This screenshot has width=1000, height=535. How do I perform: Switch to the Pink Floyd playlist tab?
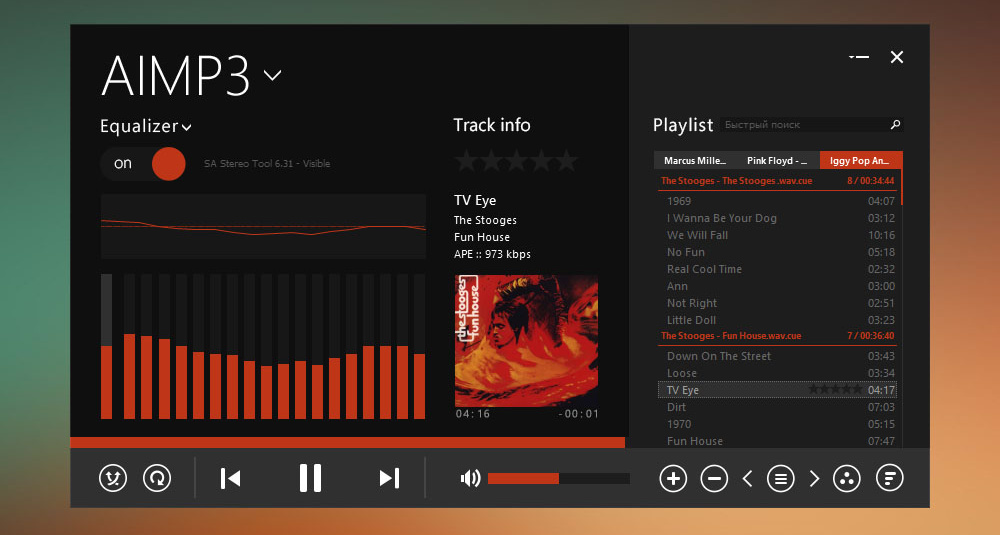click(778, 160)
